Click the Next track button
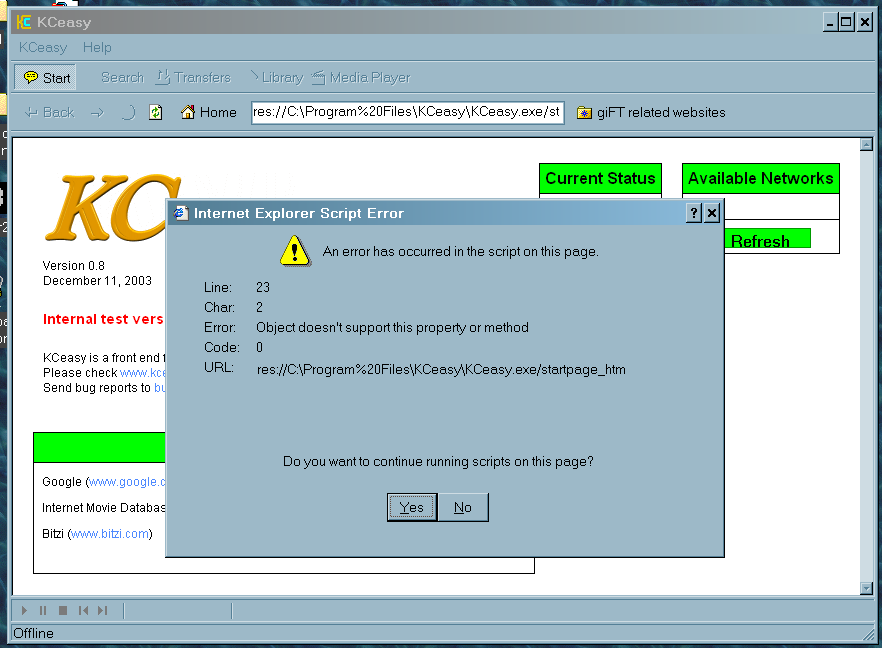Viewport: 882px width, 648px height. (102, 610)
